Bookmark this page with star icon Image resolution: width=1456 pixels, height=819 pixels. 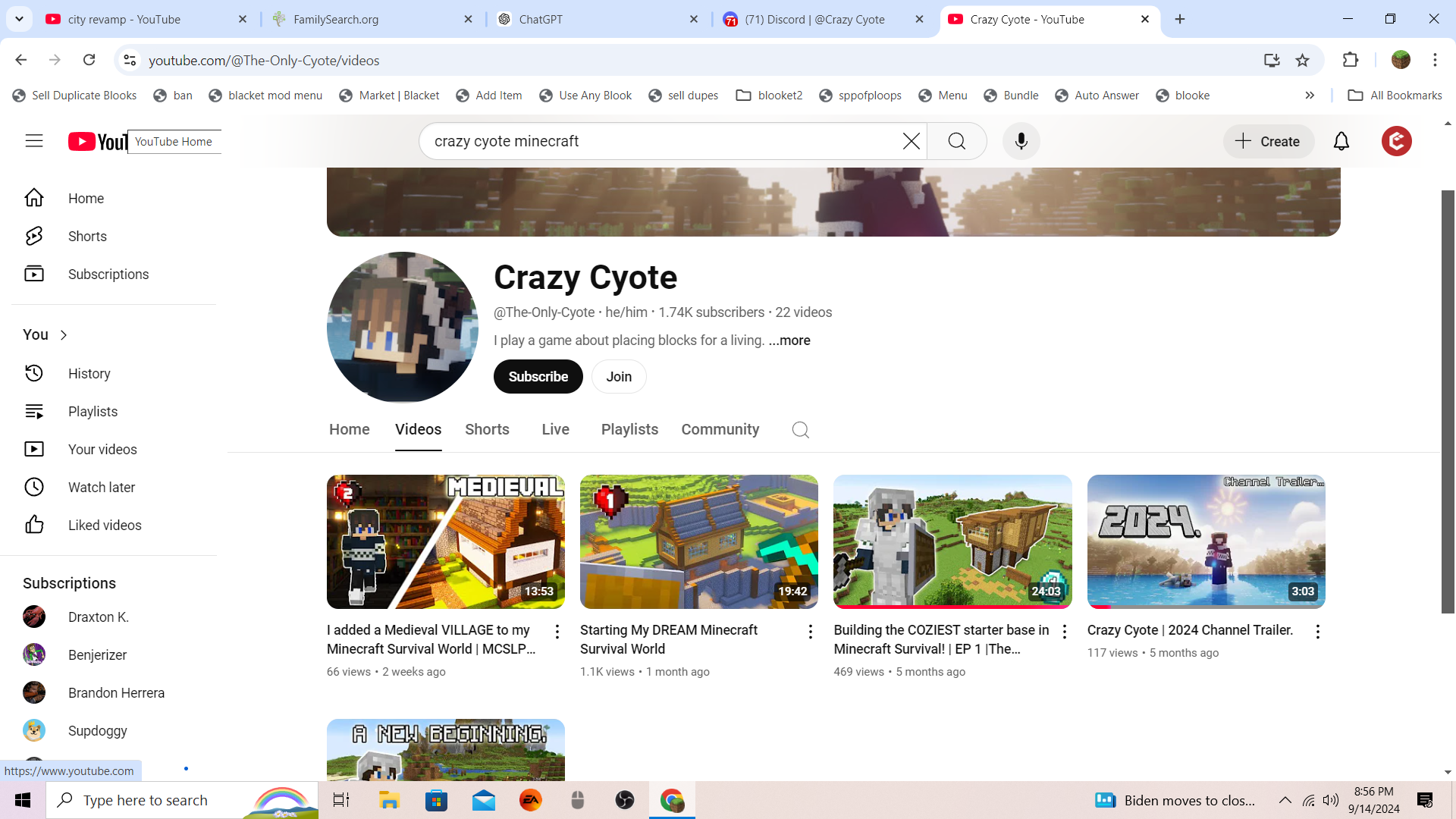pyautogui.click(x=1302, y=60)
